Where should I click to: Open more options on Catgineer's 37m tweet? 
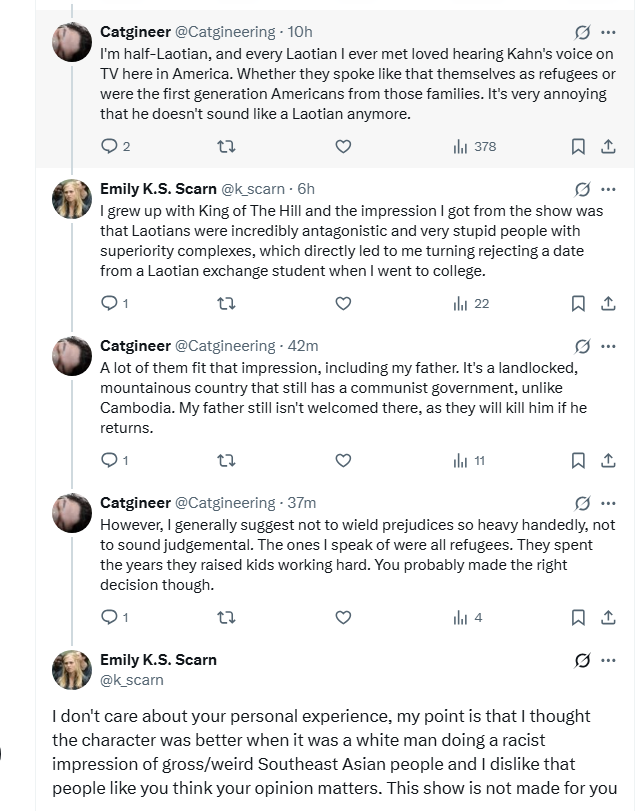[609, 503]
